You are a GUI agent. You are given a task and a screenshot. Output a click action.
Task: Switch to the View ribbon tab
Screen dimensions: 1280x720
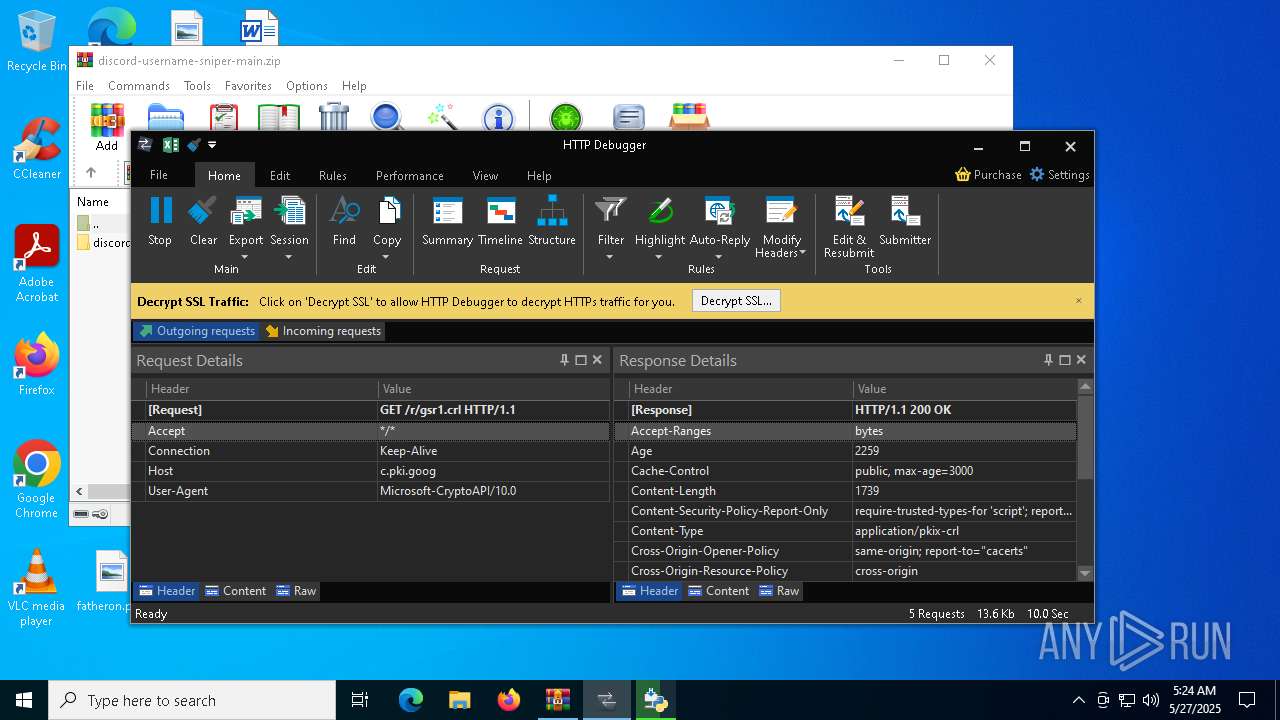[x=485, y=175]
